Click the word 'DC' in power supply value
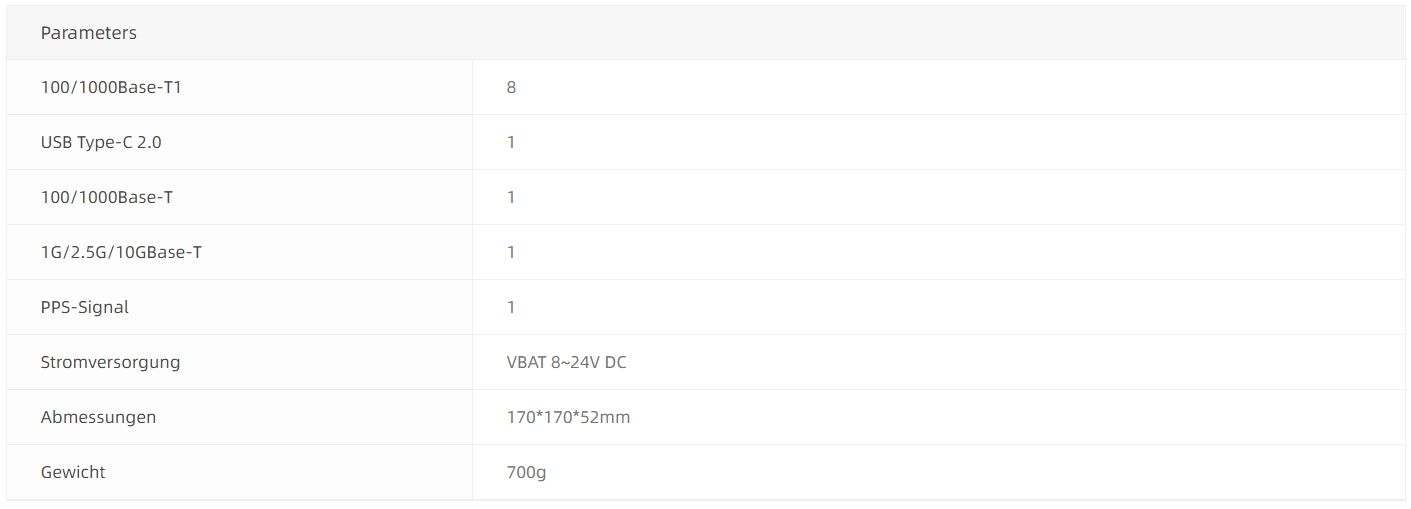The image size is (1411, 509). coord(615,362)
